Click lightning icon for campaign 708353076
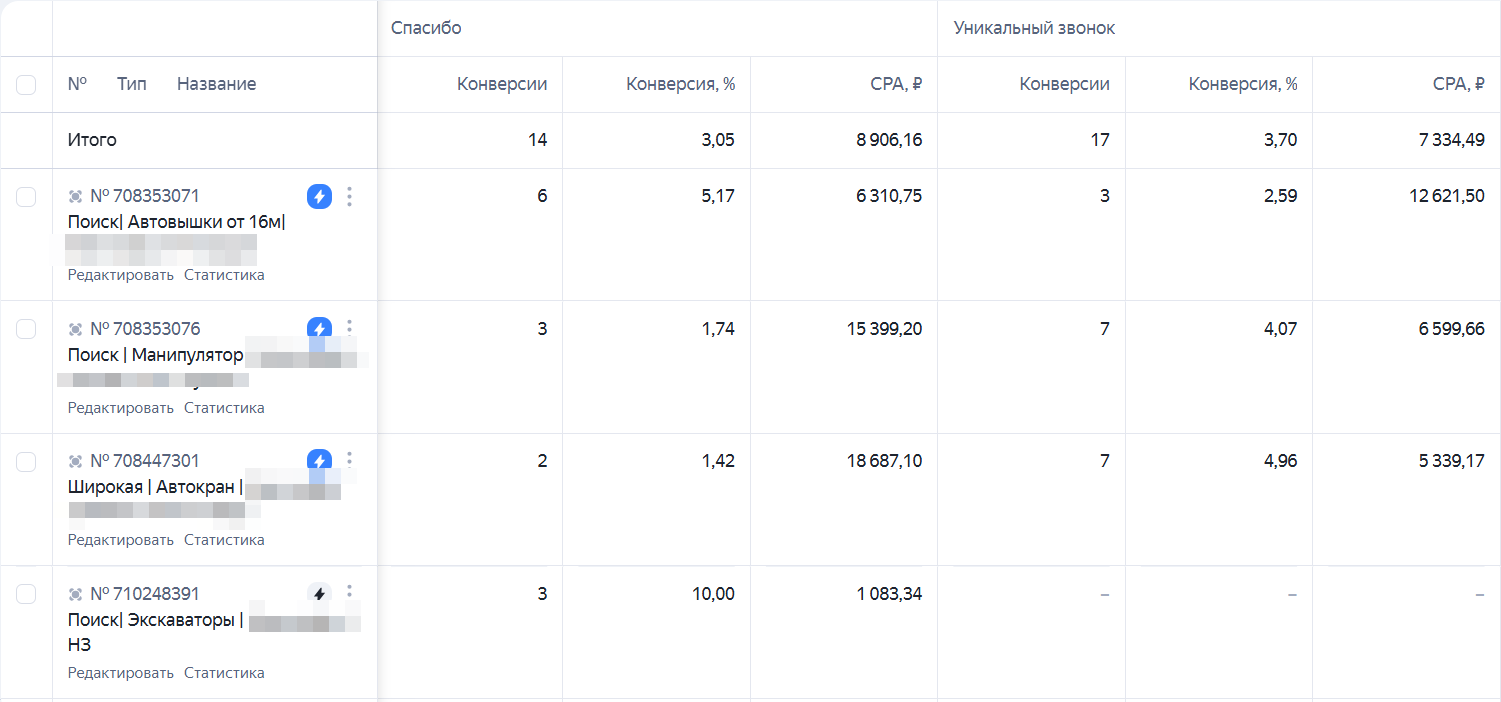The height and width of the screenshot is (702, 1501). pyautogui.click(x=319, y=328)
